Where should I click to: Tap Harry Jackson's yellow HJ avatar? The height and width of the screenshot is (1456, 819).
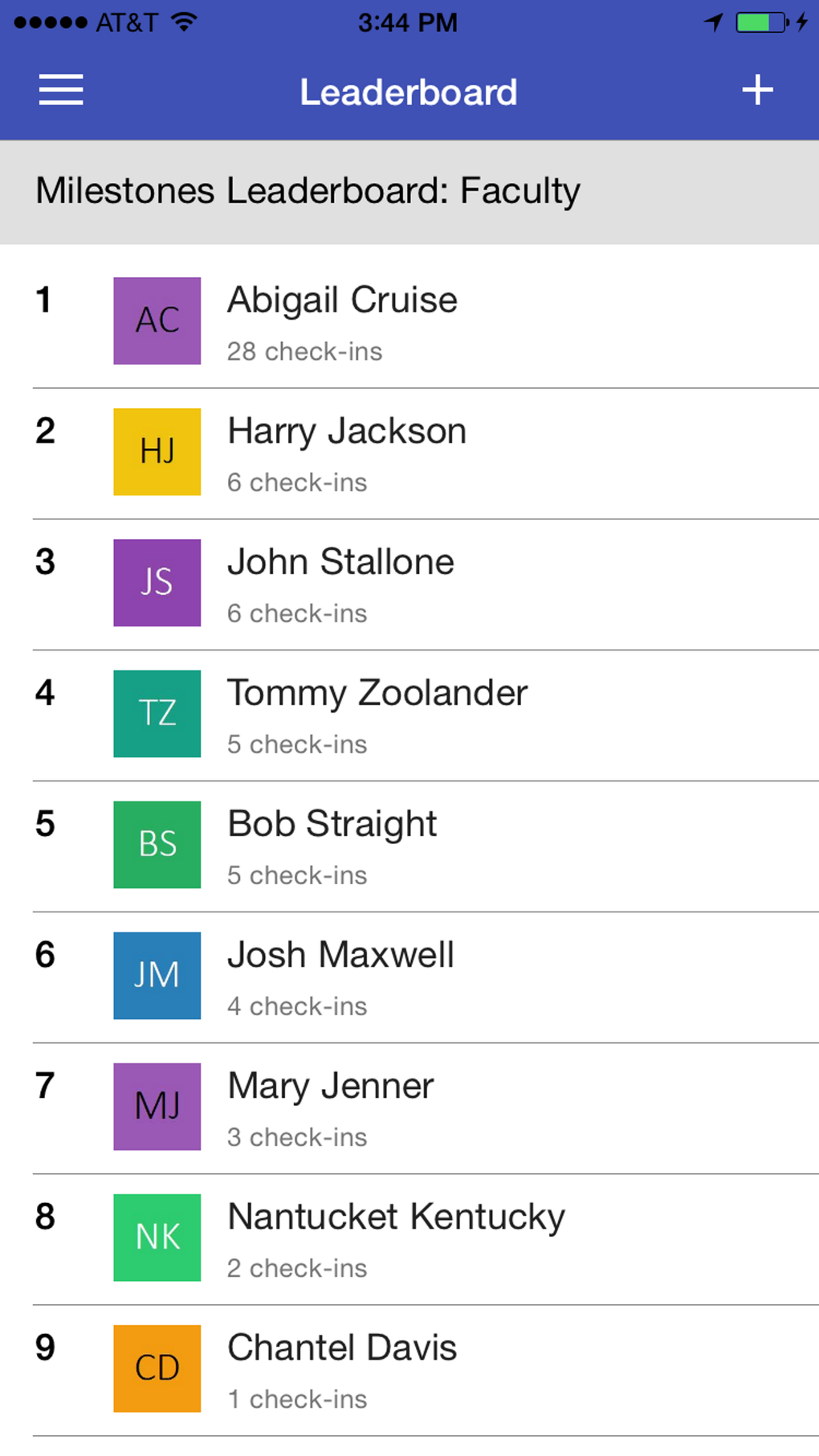pyautogui.click(x=157, y=451)
